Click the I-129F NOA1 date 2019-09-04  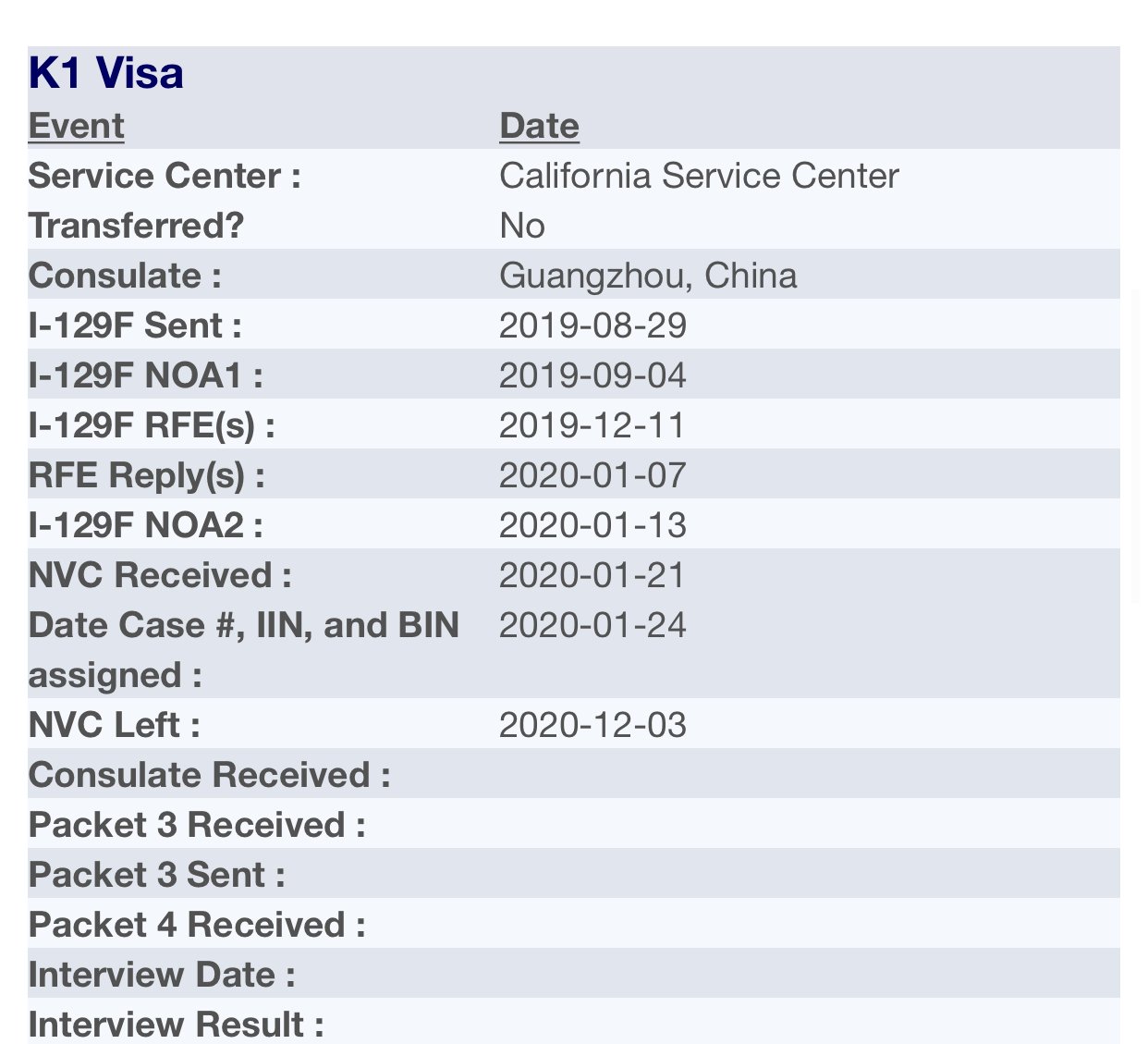tap(592, 375)
